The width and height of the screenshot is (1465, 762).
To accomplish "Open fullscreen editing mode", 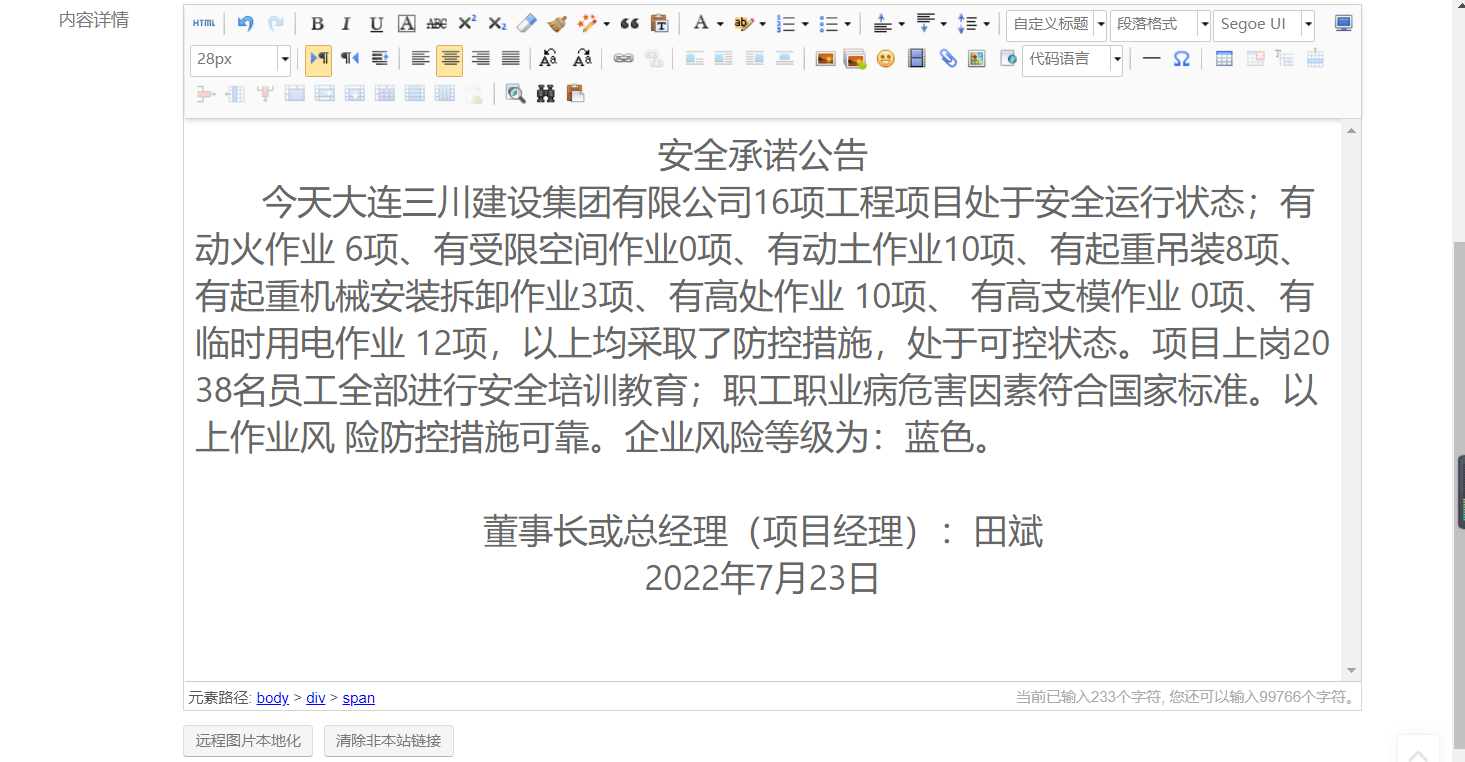I will tap(1343, 24).
